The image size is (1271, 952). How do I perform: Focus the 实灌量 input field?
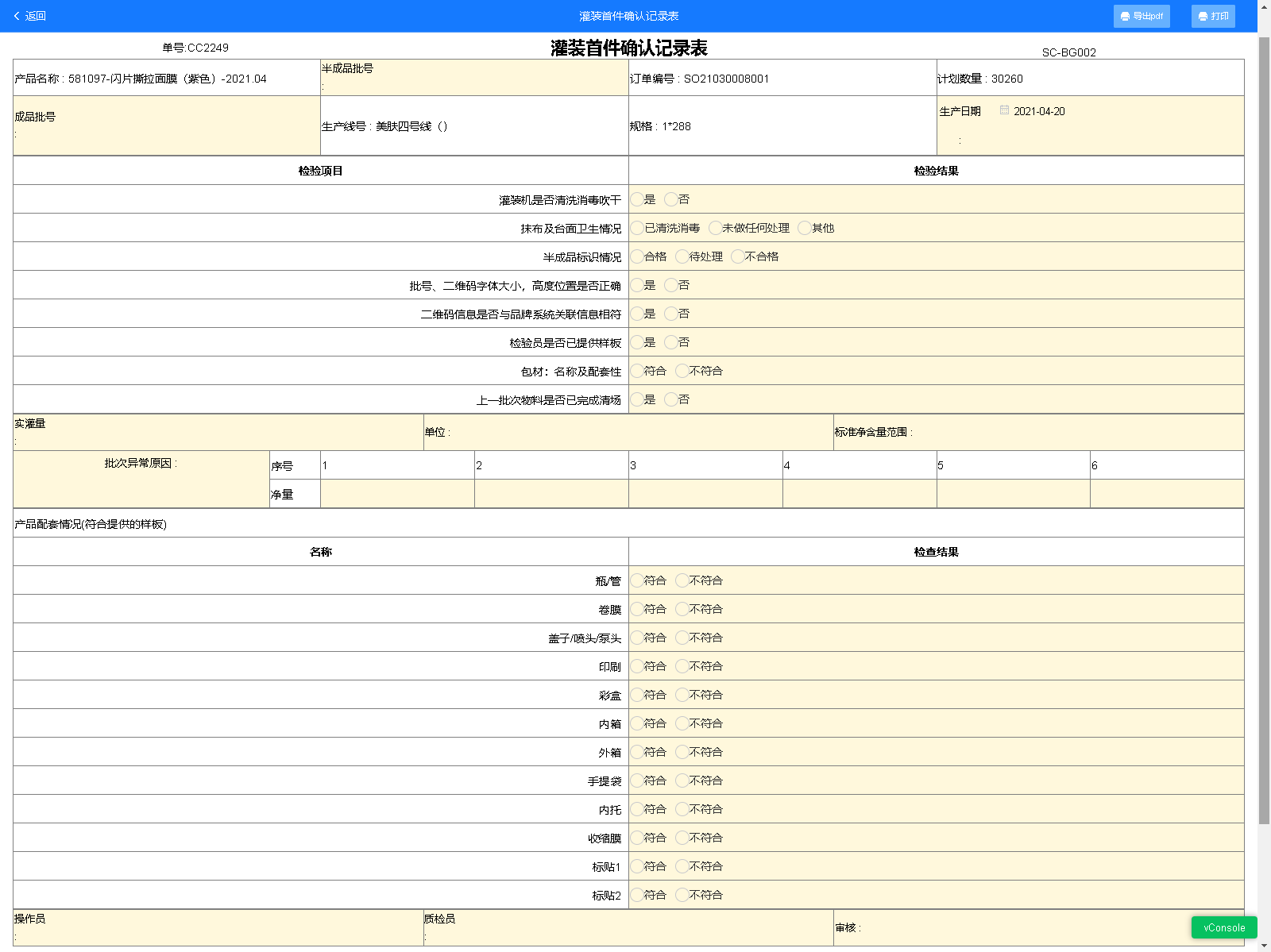[x=218, y=440]
